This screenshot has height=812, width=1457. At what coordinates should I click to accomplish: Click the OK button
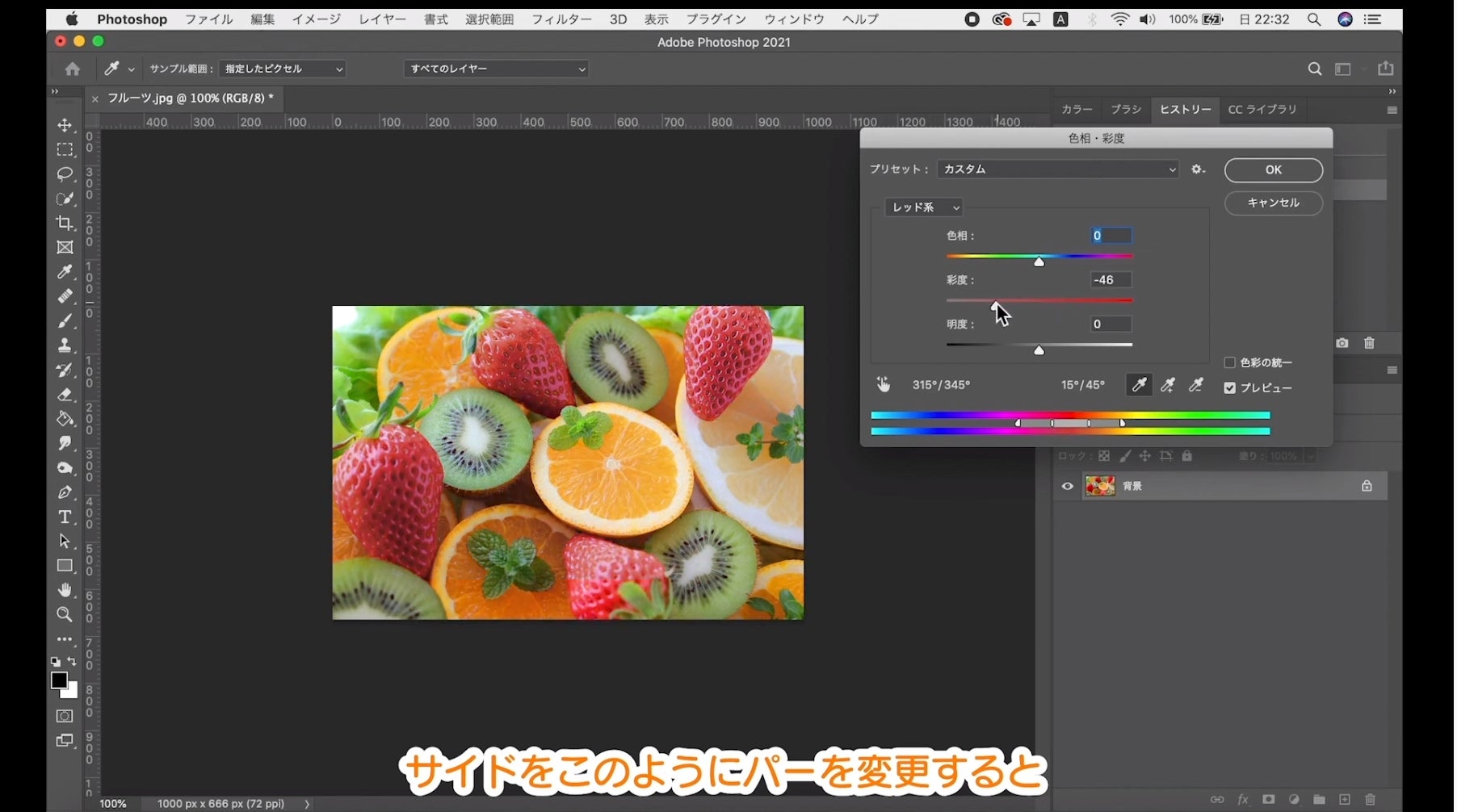1273,170
